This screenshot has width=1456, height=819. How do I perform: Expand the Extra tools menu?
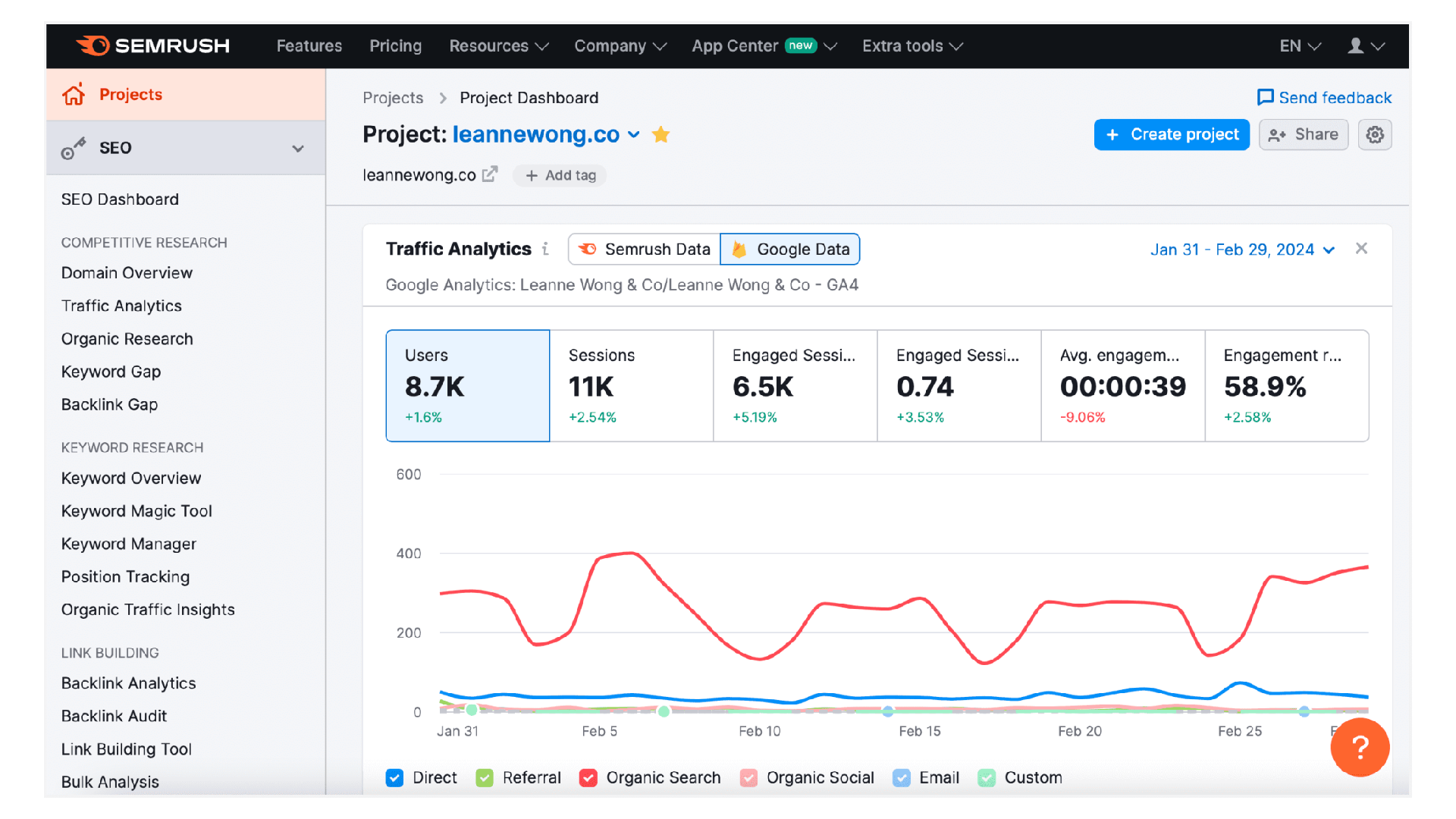point(912,45)
